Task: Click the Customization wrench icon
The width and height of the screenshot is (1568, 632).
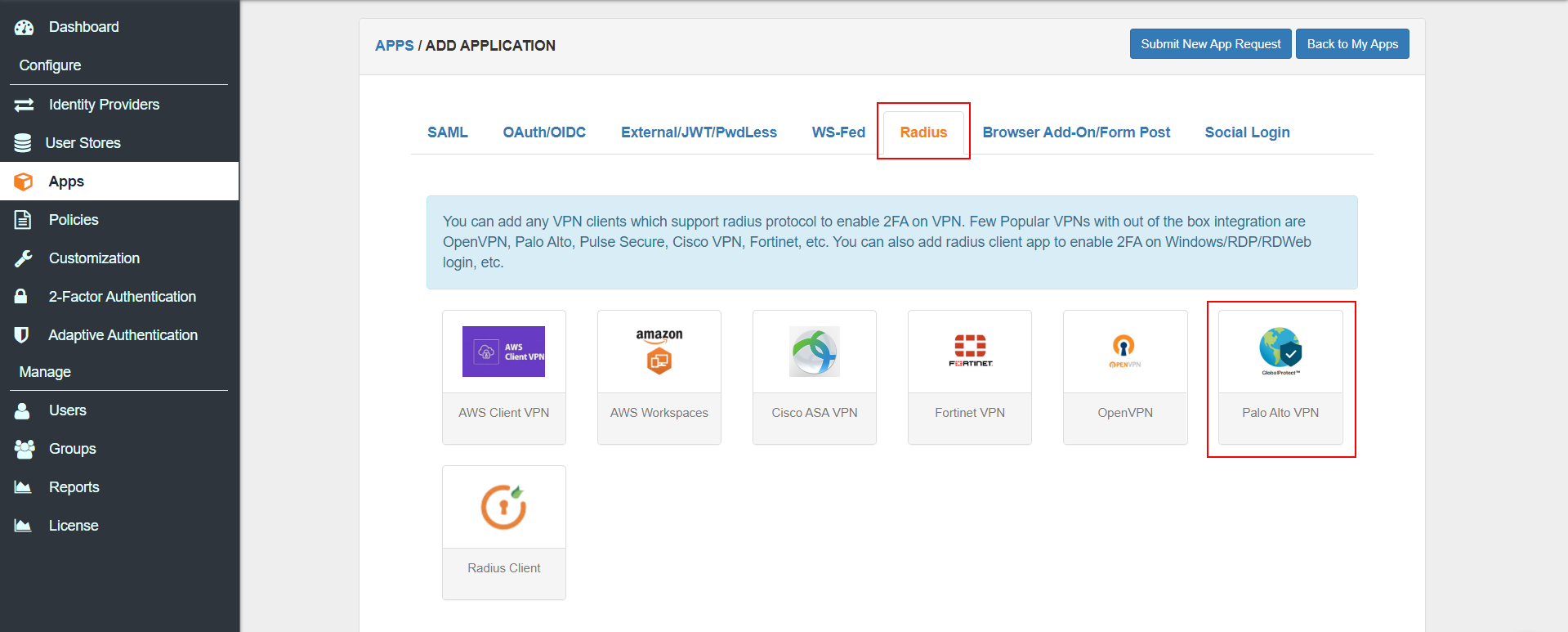Action: coord(24,258)
